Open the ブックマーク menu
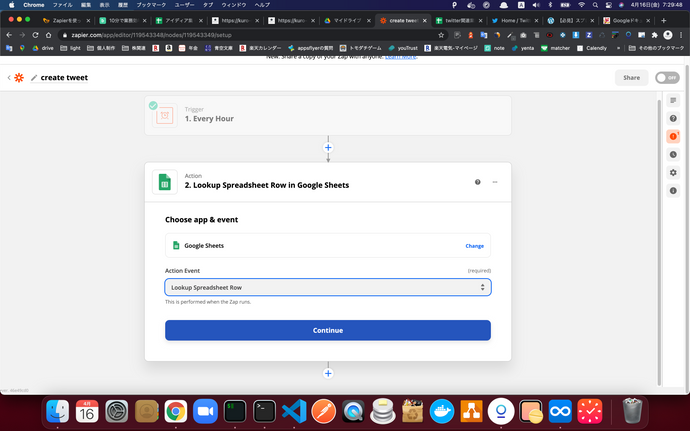The height and width of the screenshot is (431, 690). pyautogui.click(x=151, y=5)
